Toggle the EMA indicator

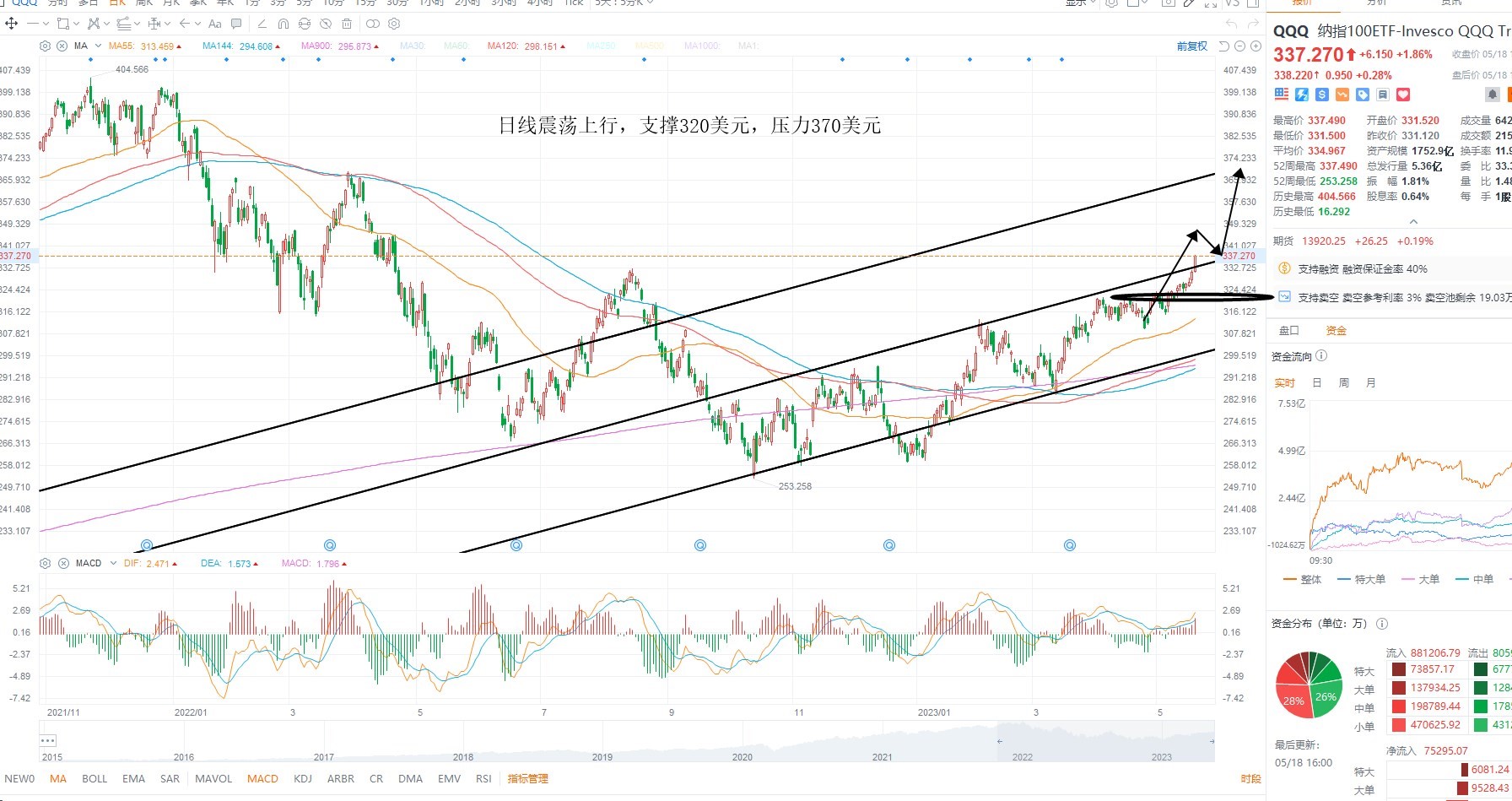[133, 779]
